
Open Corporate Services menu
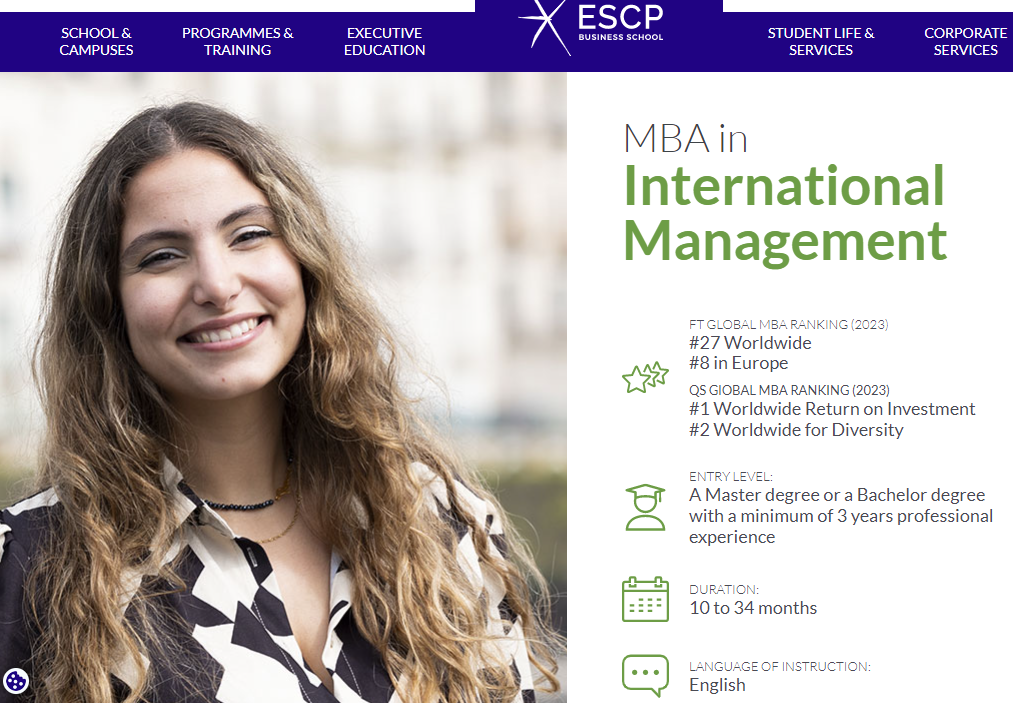coord(965,41)
